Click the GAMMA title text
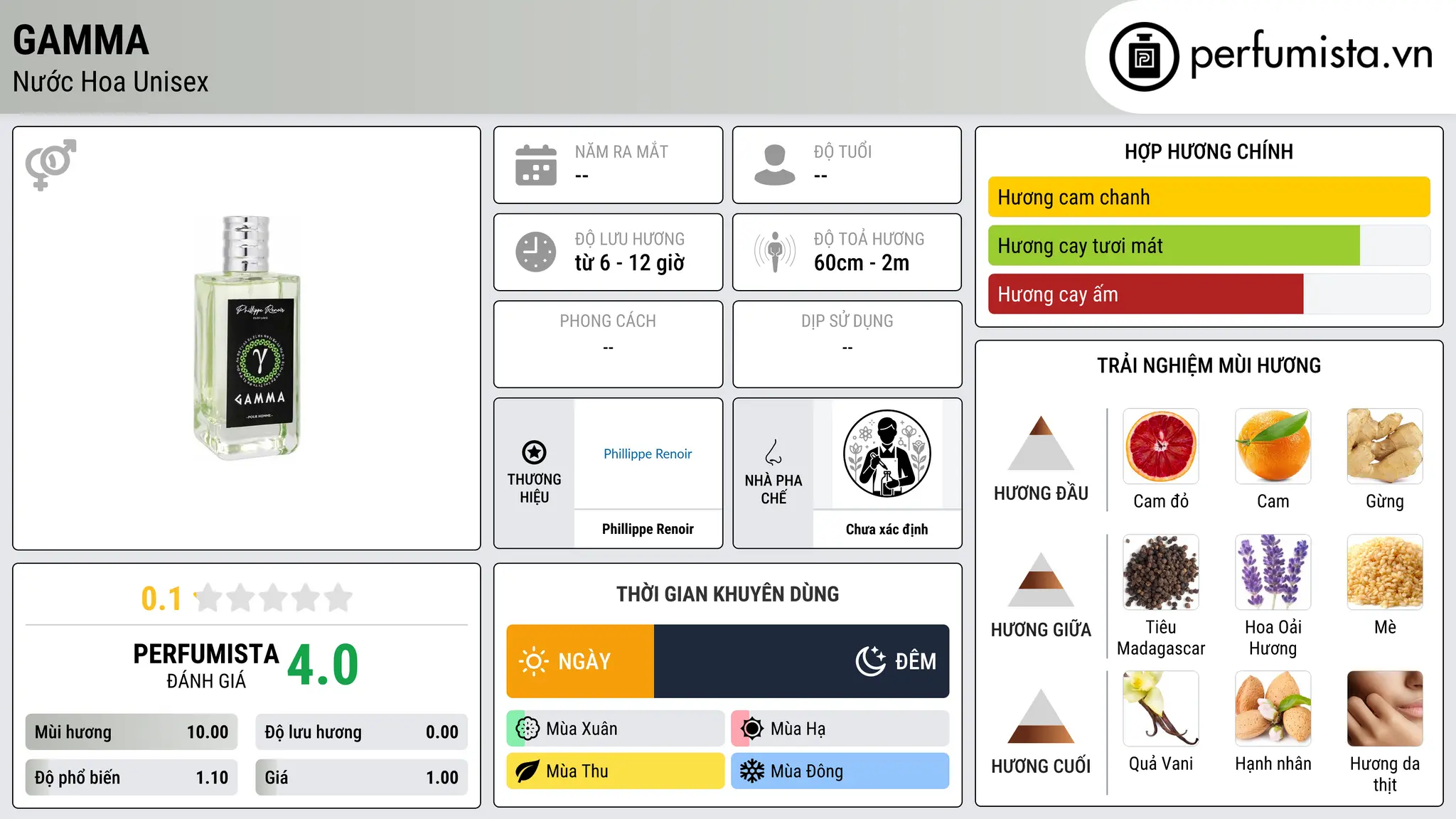Image resolution: width=1456 pixels, height=819 pixels. (x=81, y=40)
